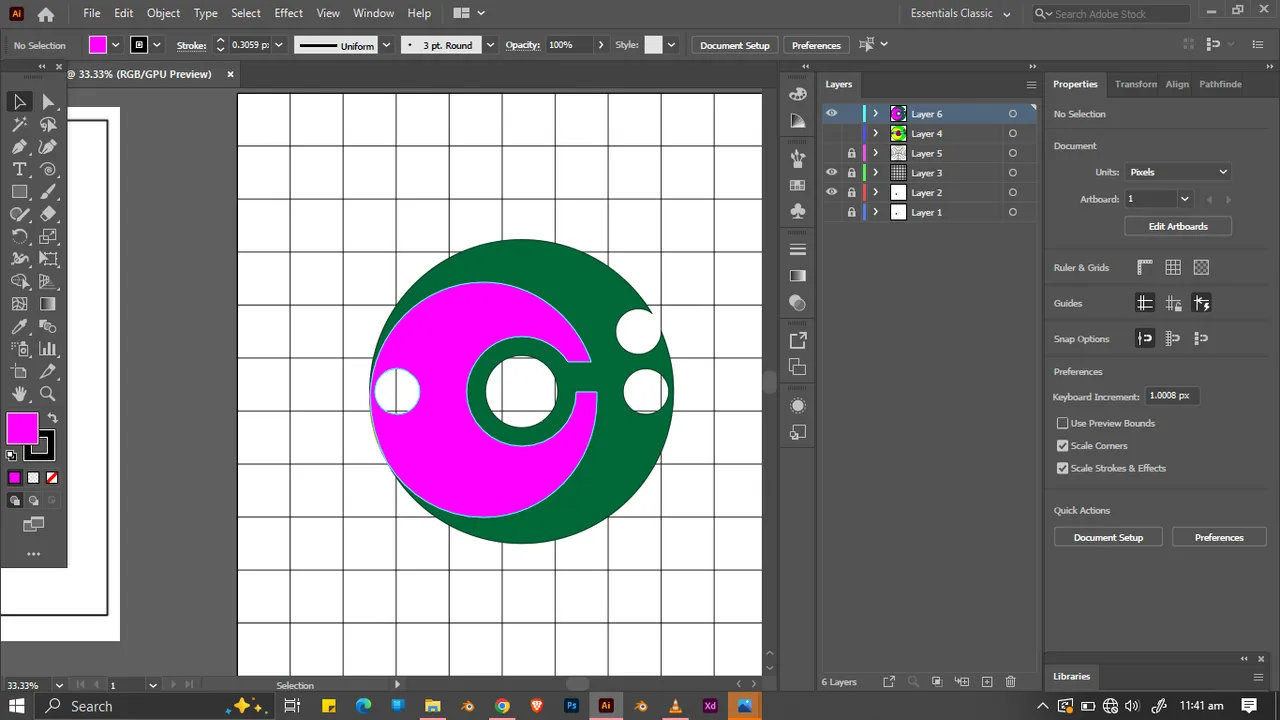Screen dimensions: 1280x720
Task: Expand Layer 4 contents
Action: pyautogui.click(x=876, y=134)
